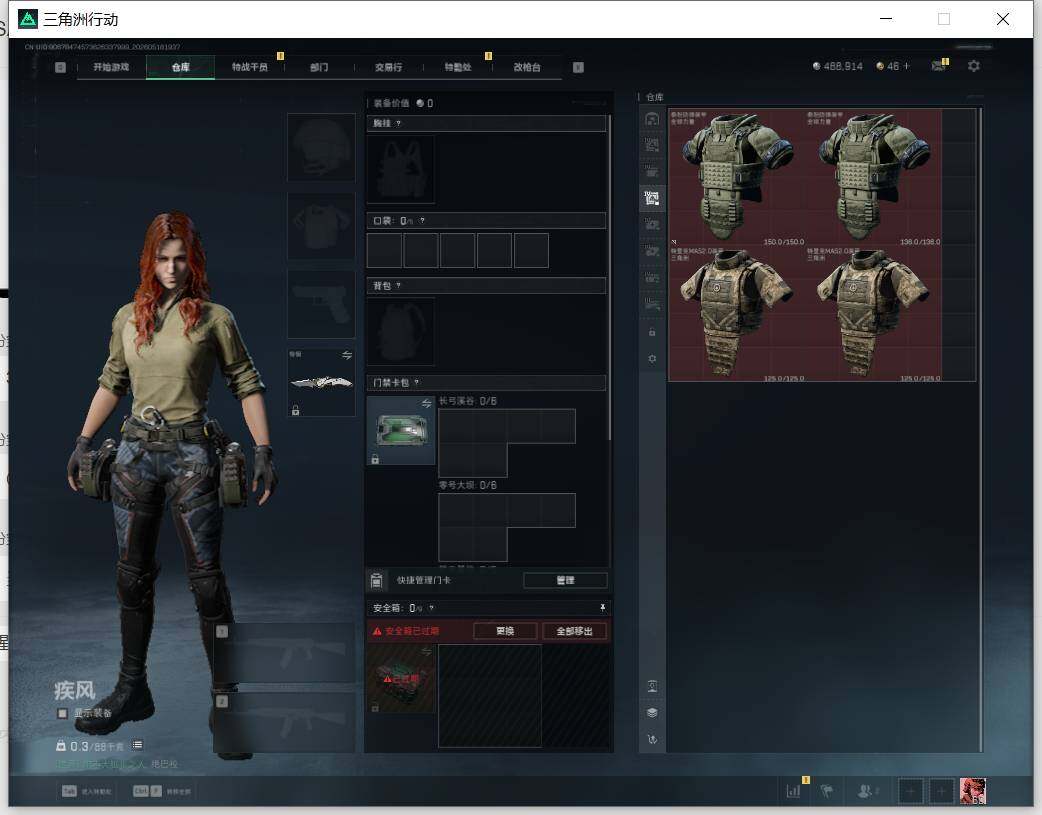Image resolution: width=1042 pixels, height=815 pixels.
Task: Open the flag icon in bottom bar
Action: click(x=827, y=791)
